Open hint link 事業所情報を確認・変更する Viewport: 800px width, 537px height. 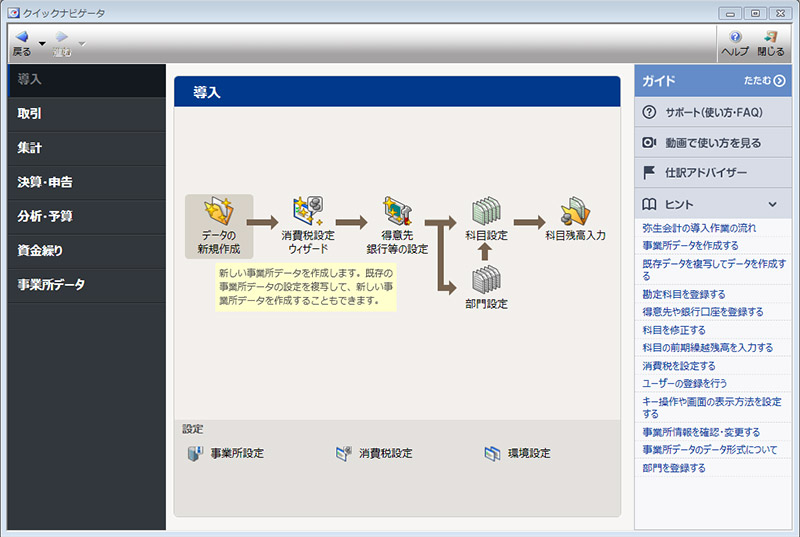pos(701,432)
